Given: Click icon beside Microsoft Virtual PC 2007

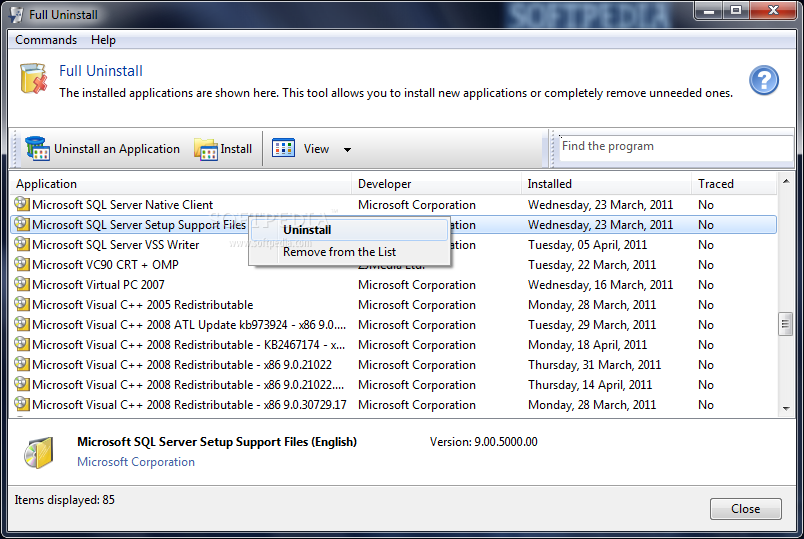Looking at the screenshot, I should point(22,284).
